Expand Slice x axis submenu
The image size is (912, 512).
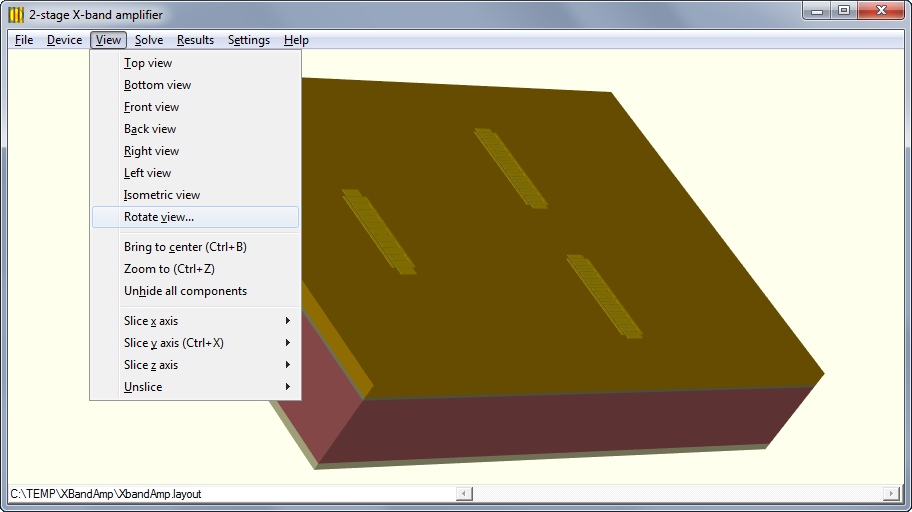pyautogui.click(x=195, y=321)
